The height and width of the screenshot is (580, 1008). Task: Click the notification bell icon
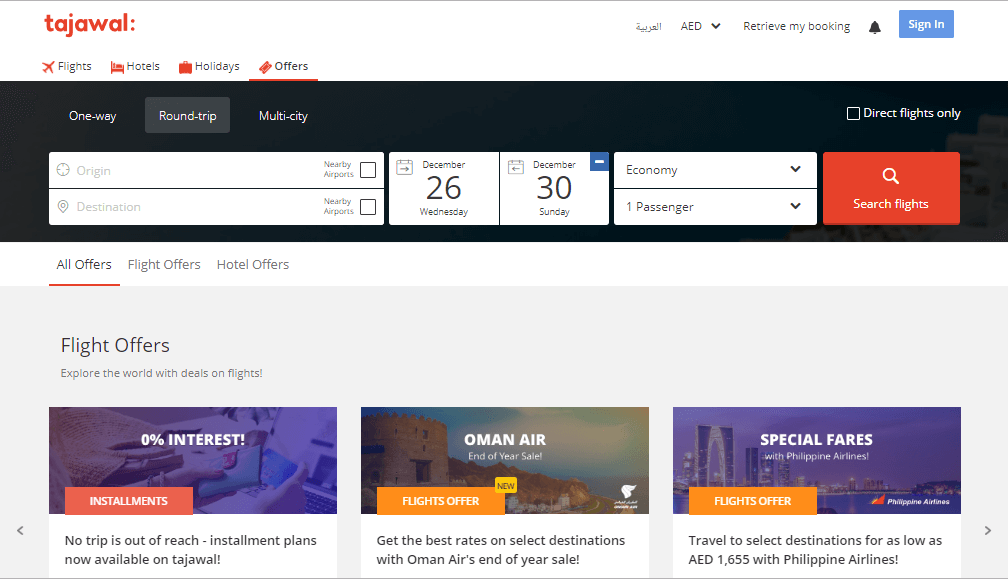coord(875,27)
